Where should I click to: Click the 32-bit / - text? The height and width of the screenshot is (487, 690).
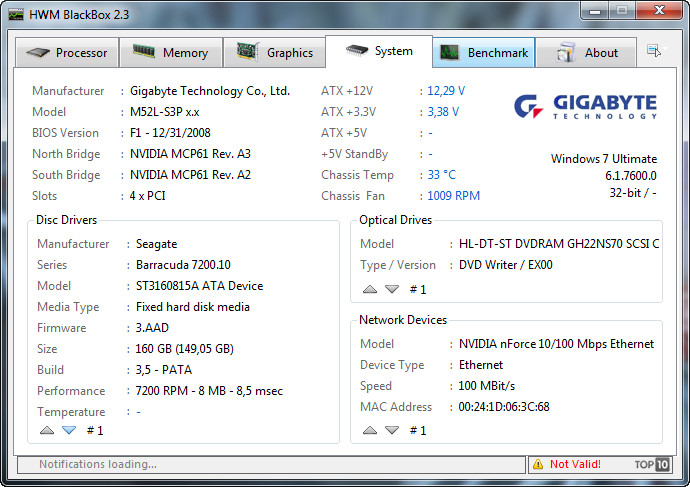point(633,193)
